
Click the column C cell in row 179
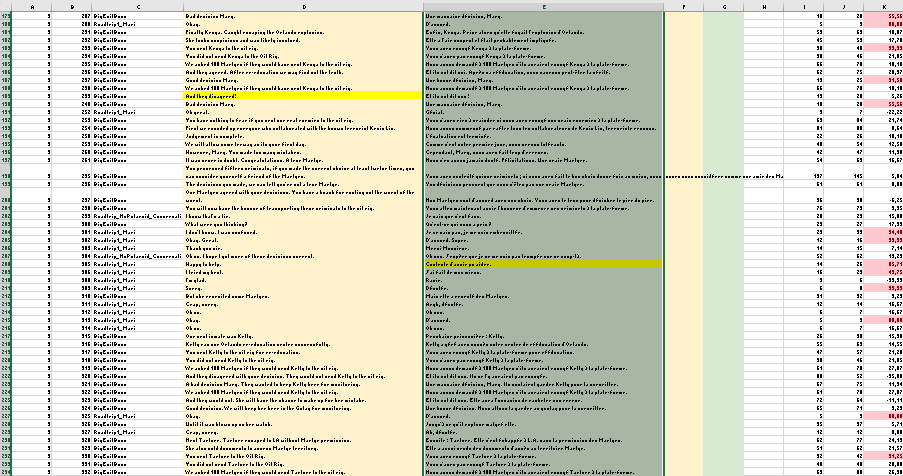136,18
